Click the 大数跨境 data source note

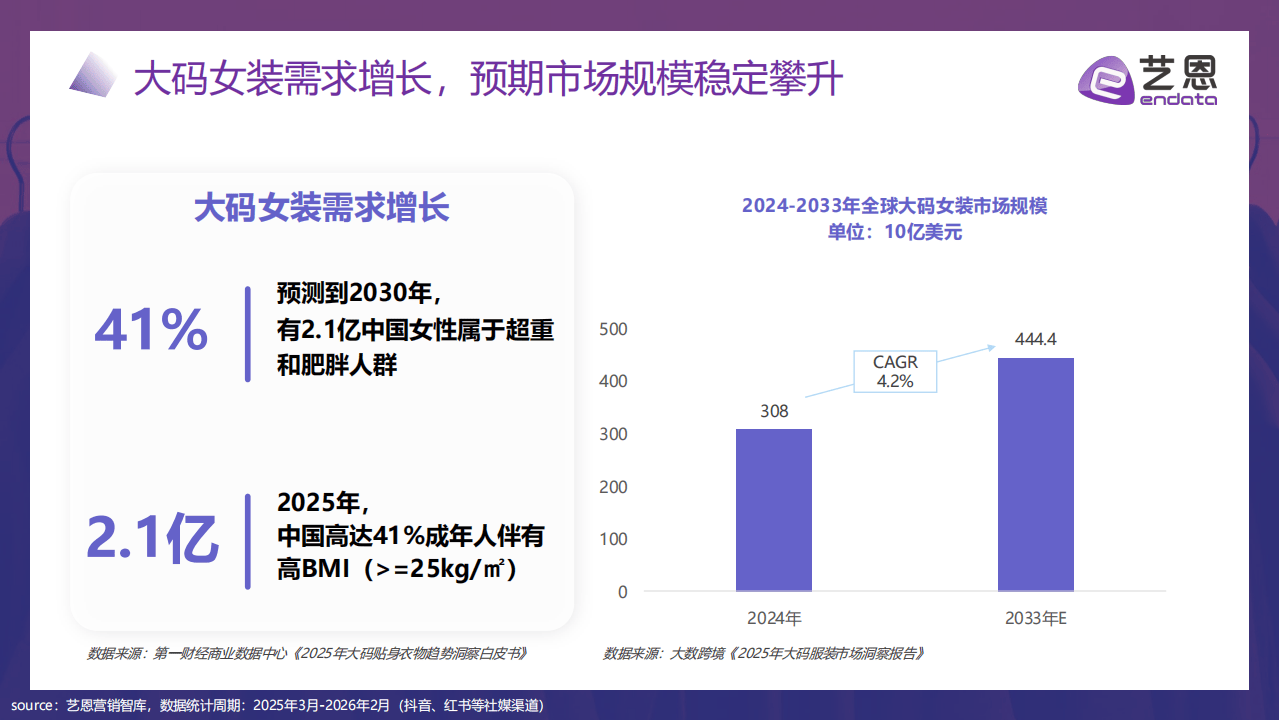(x=763, y=654)
